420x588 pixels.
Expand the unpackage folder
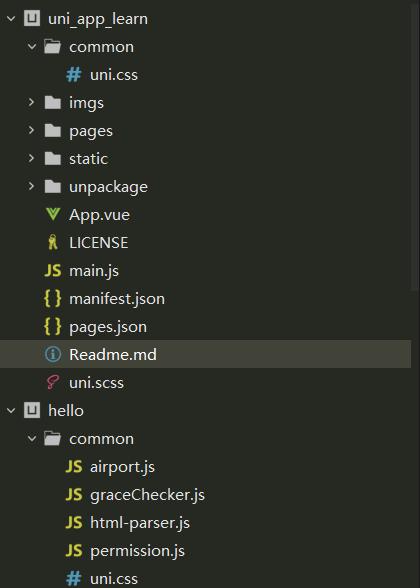click(32, 186)
